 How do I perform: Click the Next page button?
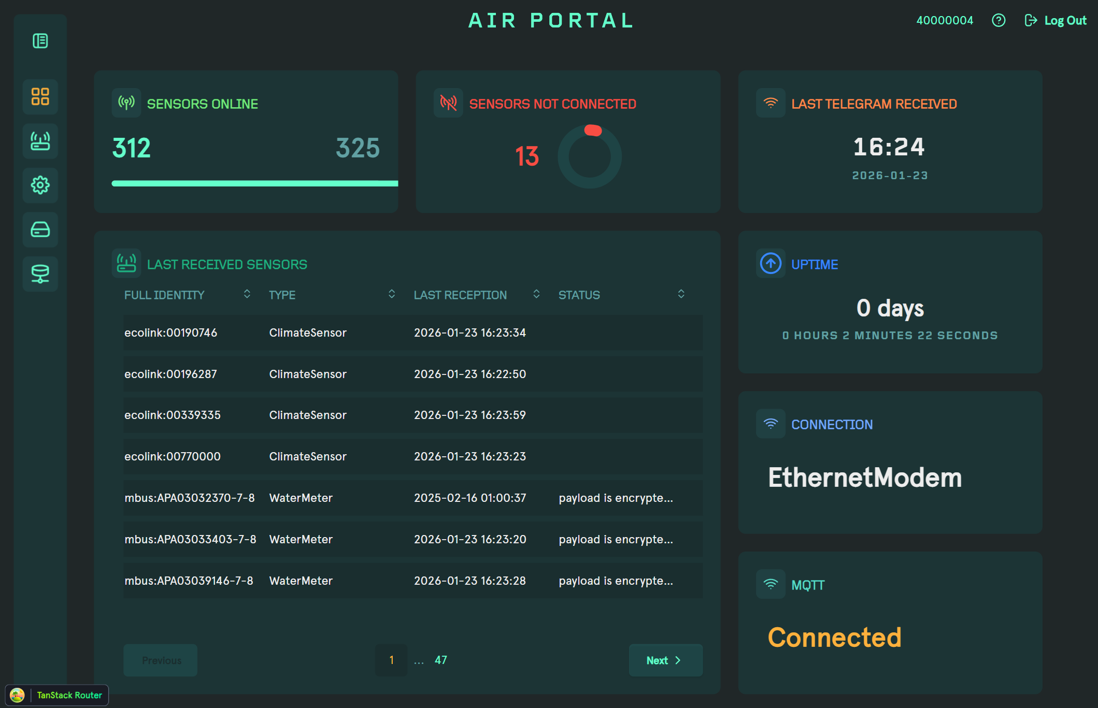click(x=665, y=660)
